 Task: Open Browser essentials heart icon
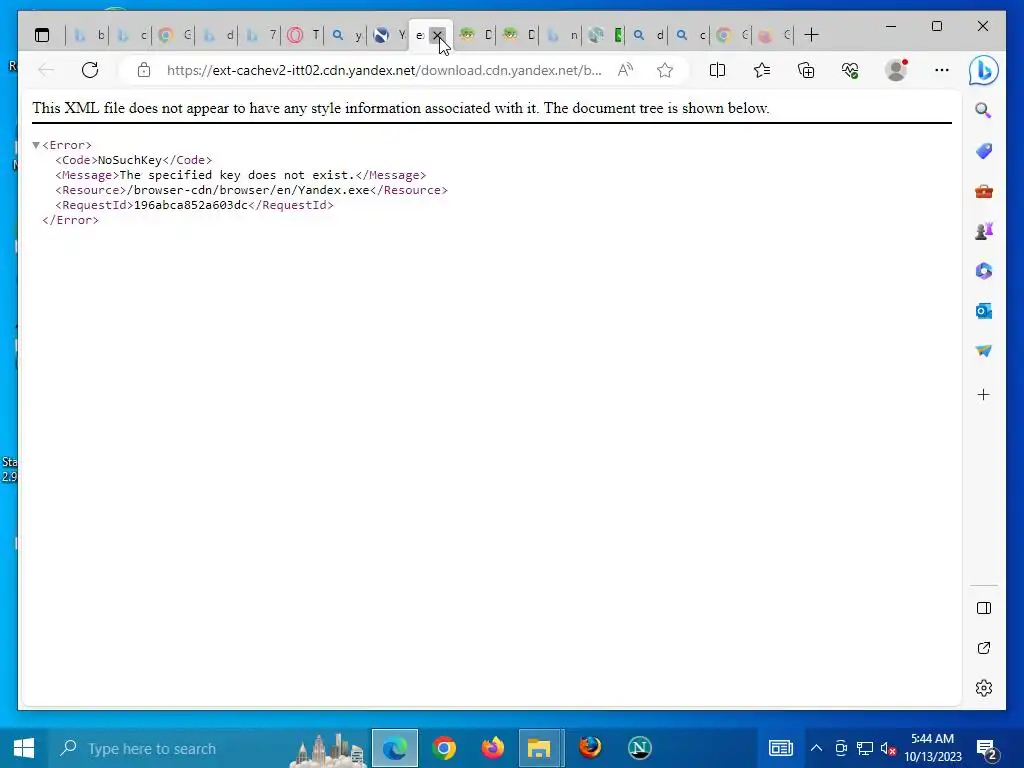[x=850, y=70]
